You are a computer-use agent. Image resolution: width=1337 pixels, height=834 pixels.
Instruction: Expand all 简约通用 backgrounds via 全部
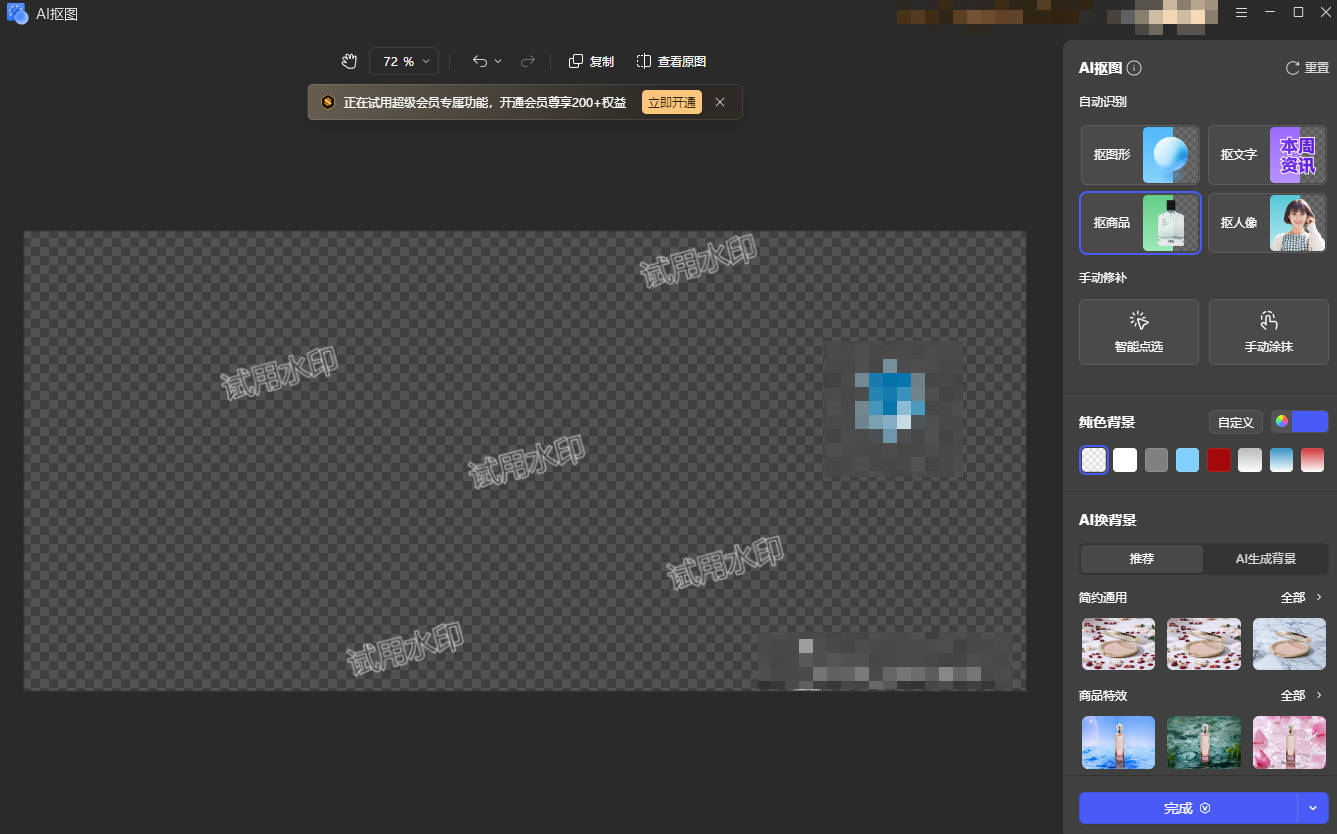[1301, 597]
